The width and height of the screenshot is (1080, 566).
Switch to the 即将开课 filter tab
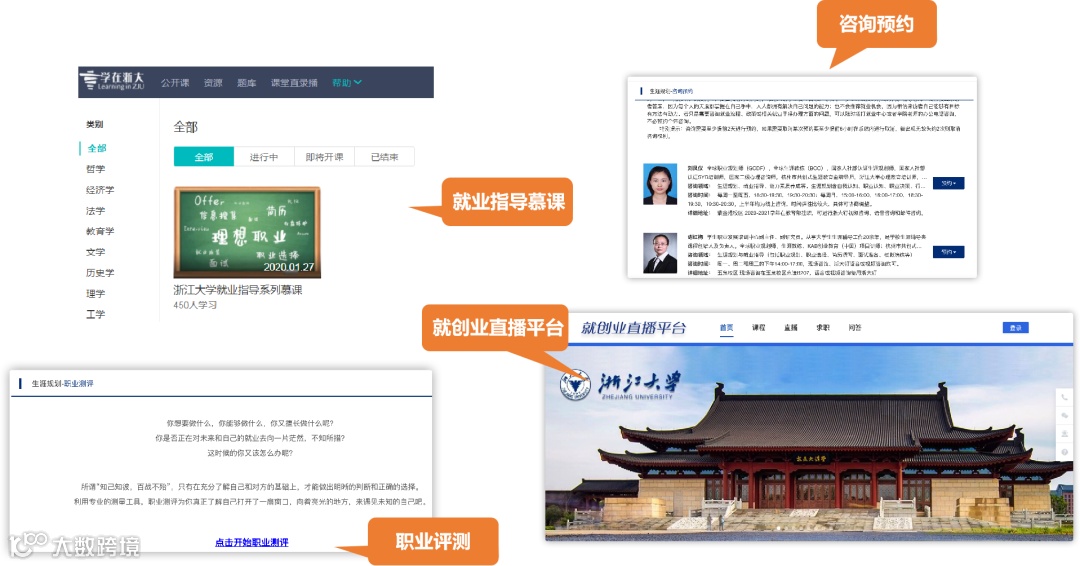click(324, 157)
